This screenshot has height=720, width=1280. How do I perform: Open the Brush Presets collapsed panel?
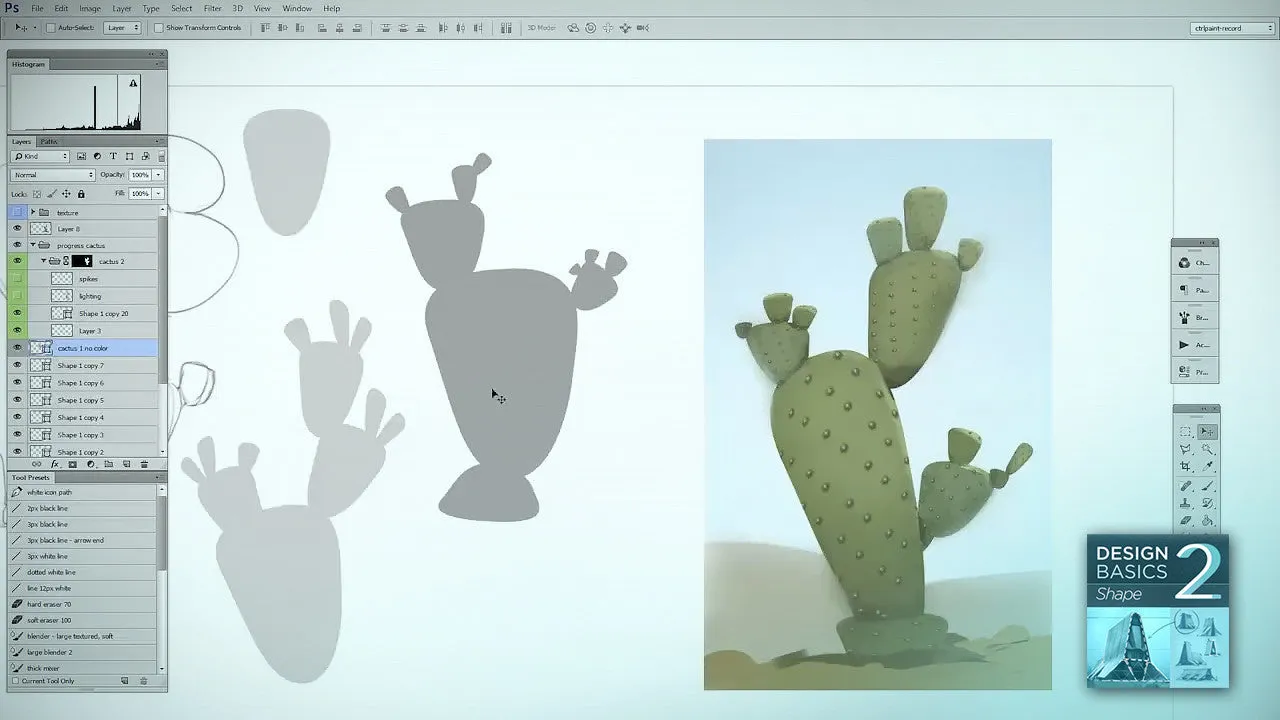[1195, 317]
